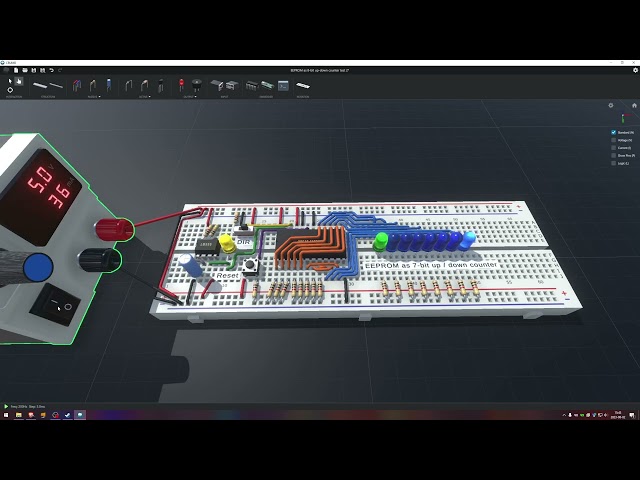Click the 'EEPROM as 7-bit up / down counter' label
The height and width of the screenshot is (480, 640).
(x=431, y=265)
